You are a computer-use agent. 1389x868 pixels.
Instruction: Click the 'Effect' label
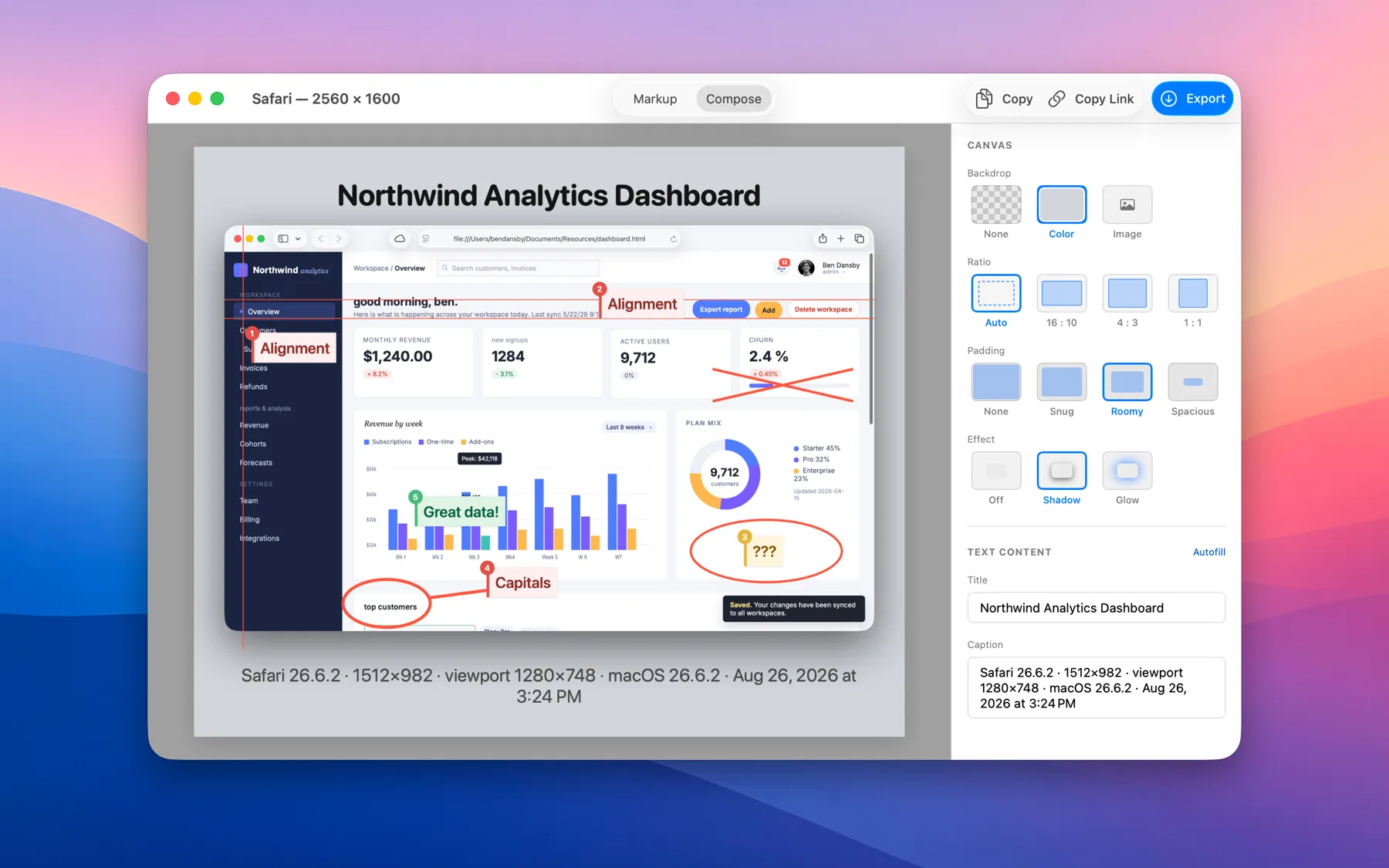click(x=981, y=440)
